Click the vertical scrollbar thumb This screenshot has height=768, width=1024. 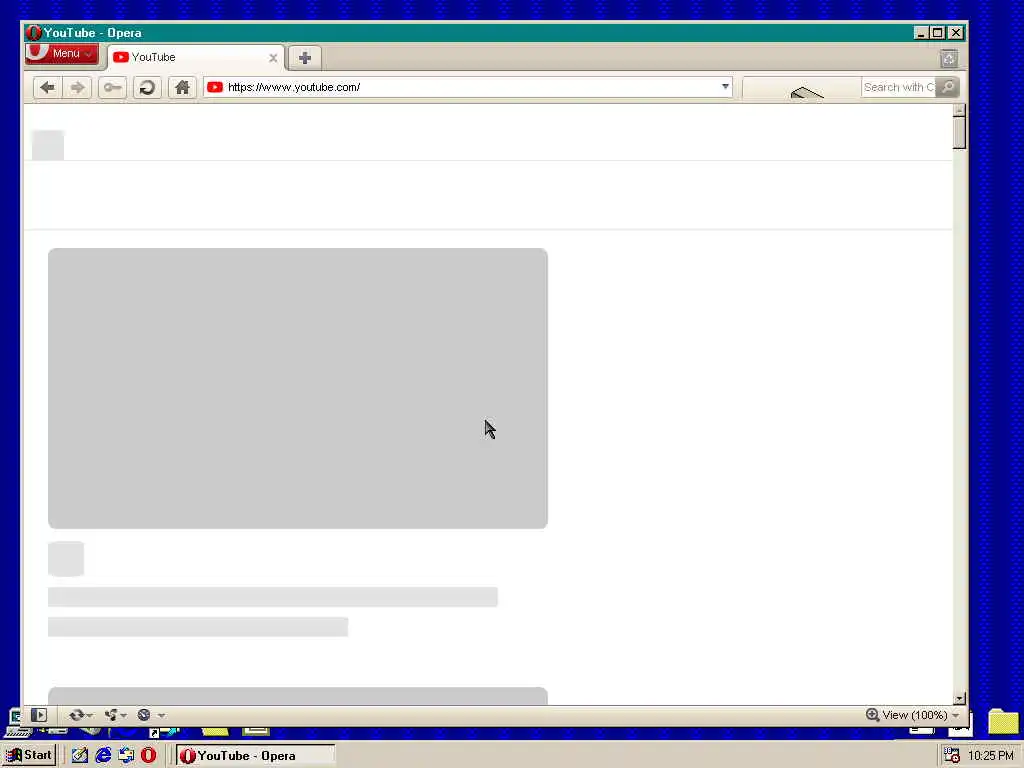pyautogui.click(x=959, y=133)
